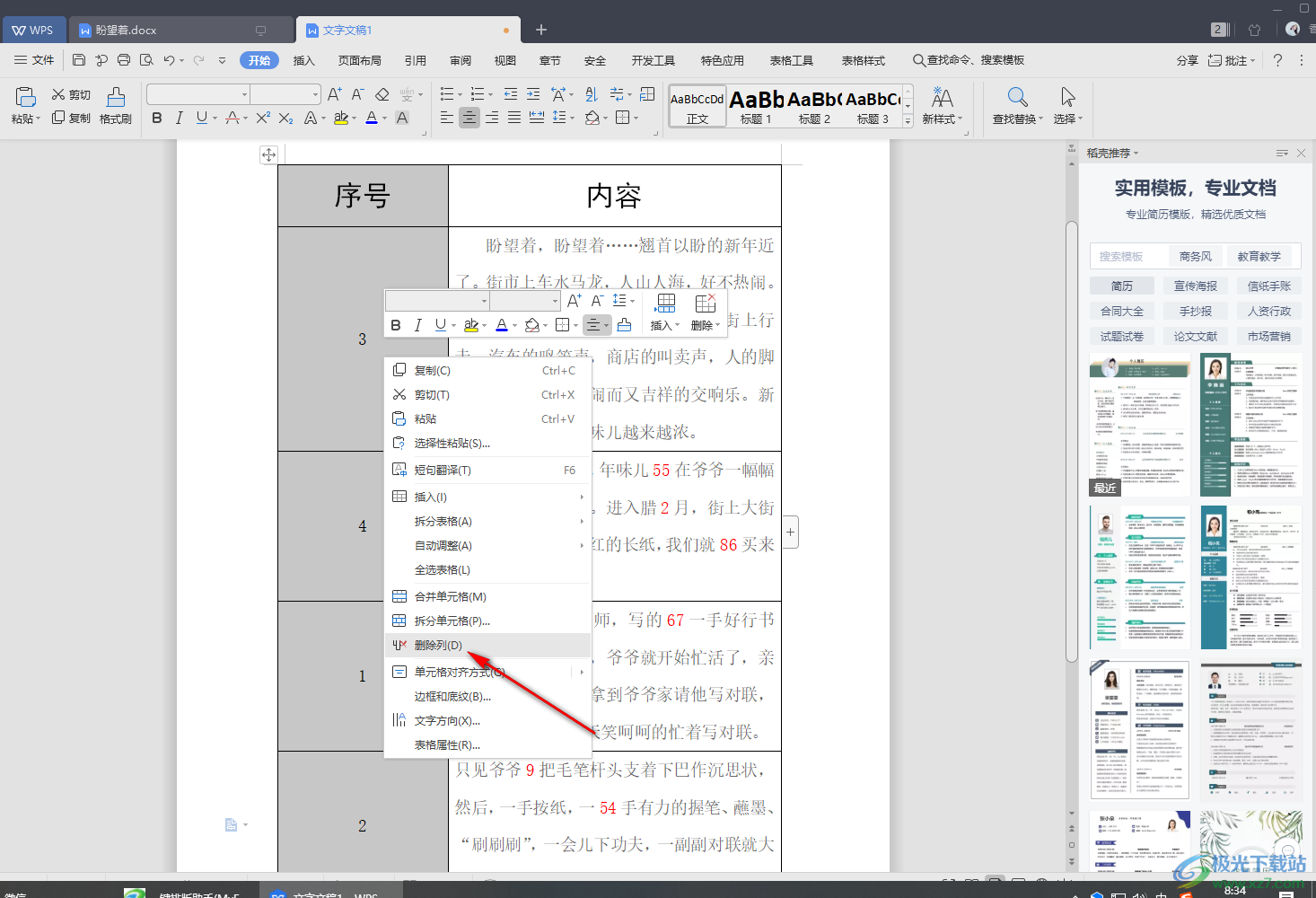Click the 简历 template category button
This screenshot has width=1316, height=898.
[1122, 286]
